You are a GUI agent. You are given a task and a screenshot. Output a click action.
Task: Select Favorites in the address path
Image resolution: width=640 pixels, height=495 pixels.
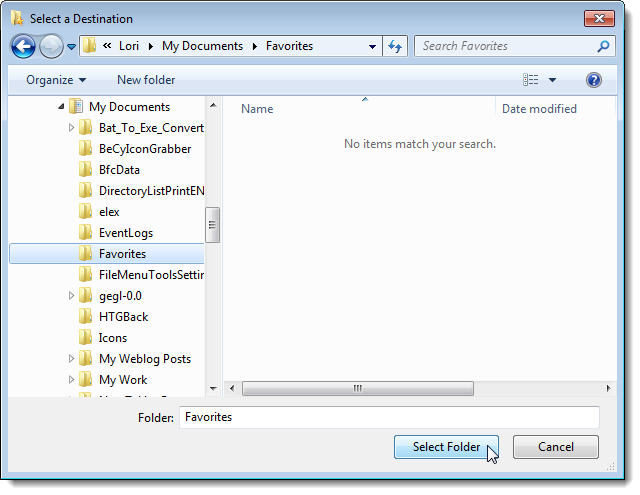(x=289, y=46)
